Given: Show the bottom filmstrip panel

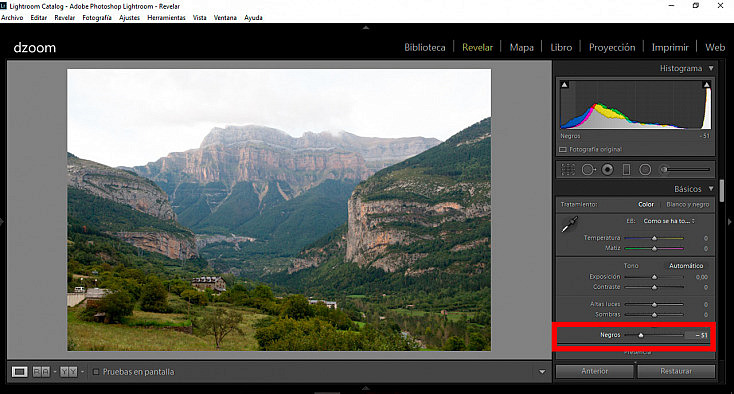Looking at the screenshot, I should (x=366, y=388).
